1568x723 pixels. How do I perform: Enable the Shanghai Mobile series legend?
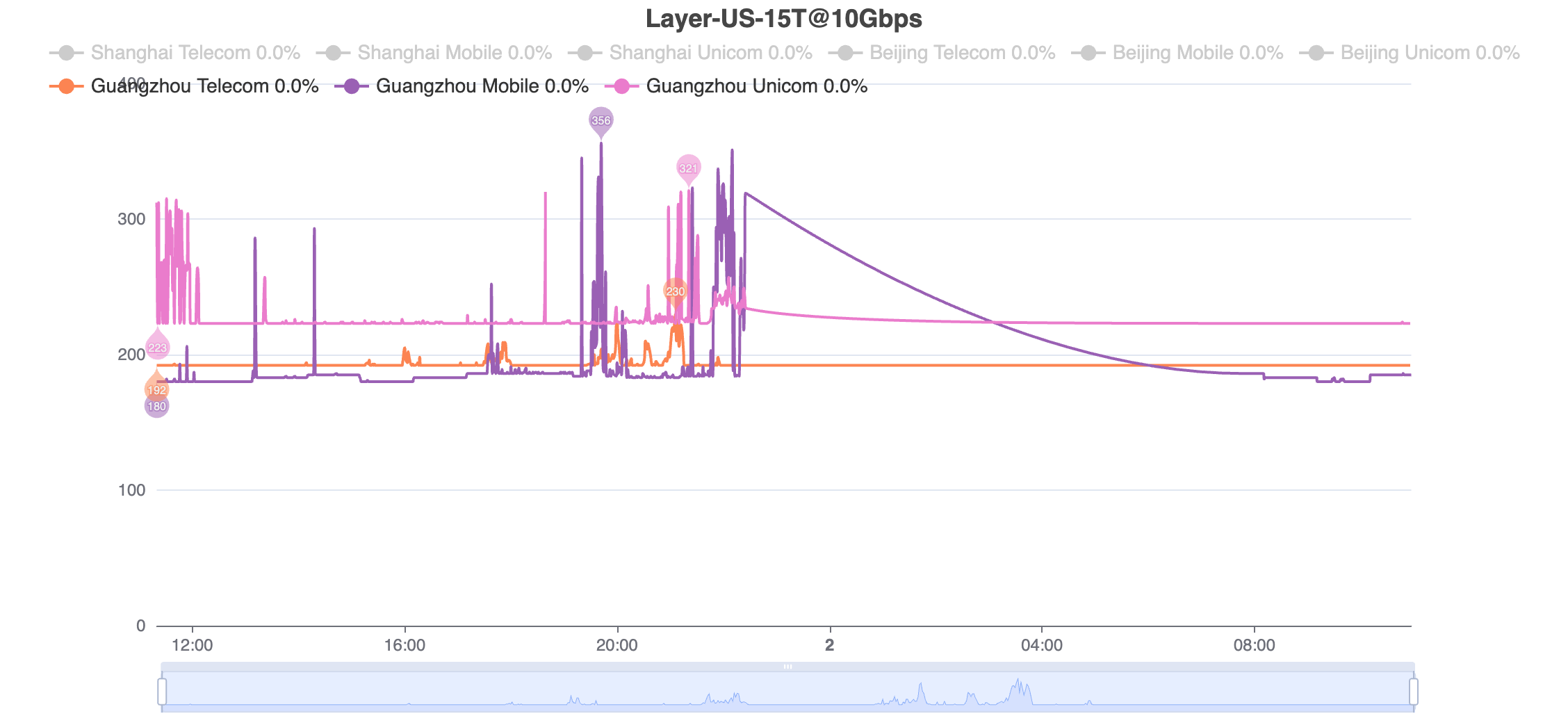pyautogui.click(x=434, y=53)
